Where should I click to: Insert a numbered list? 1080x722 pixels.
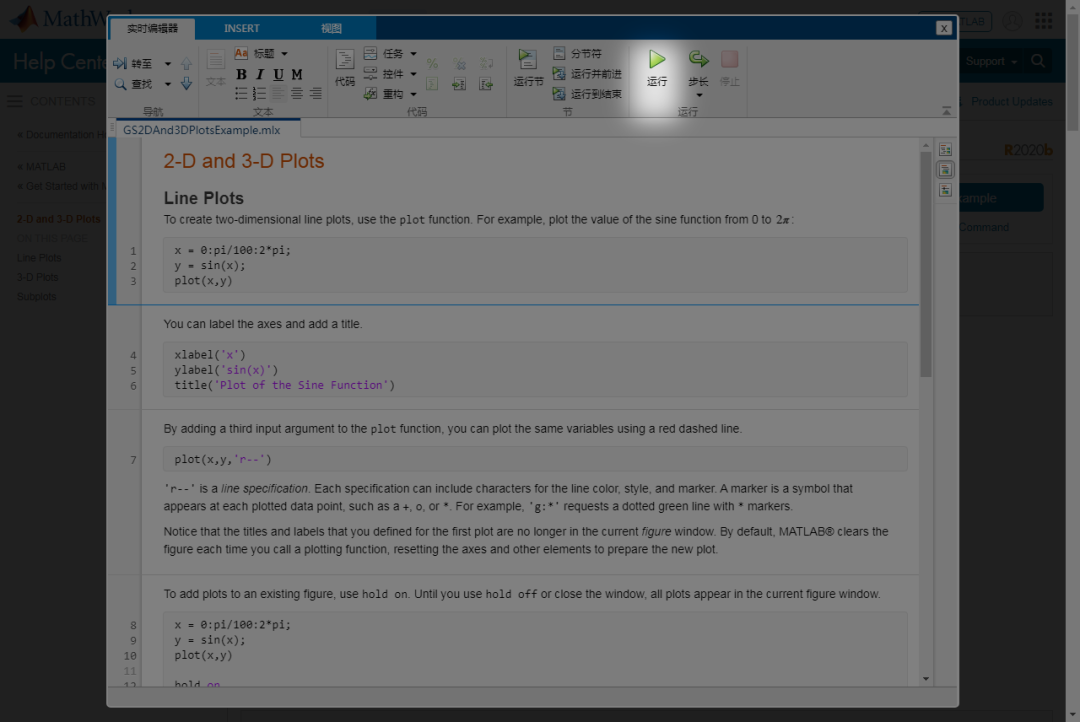coord(260,93)
